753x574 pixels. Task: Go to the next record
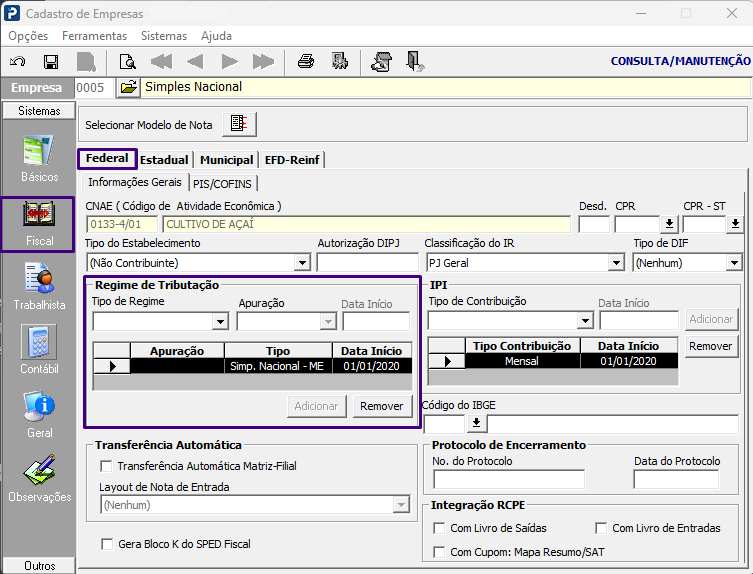click(229, 61)
